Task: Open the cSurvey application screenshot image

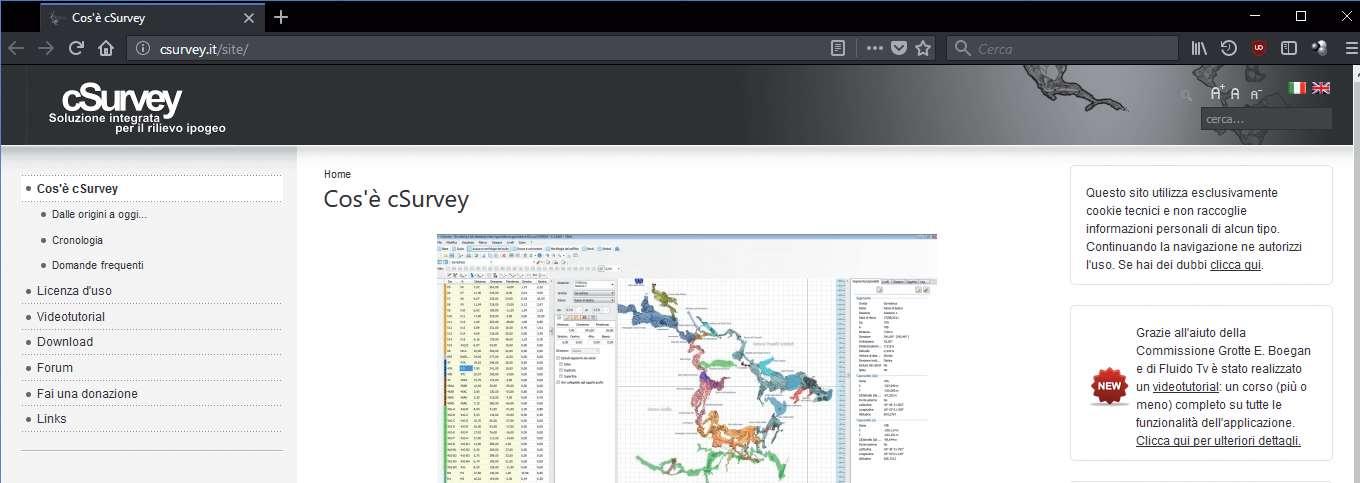Action: coord(686,358)
